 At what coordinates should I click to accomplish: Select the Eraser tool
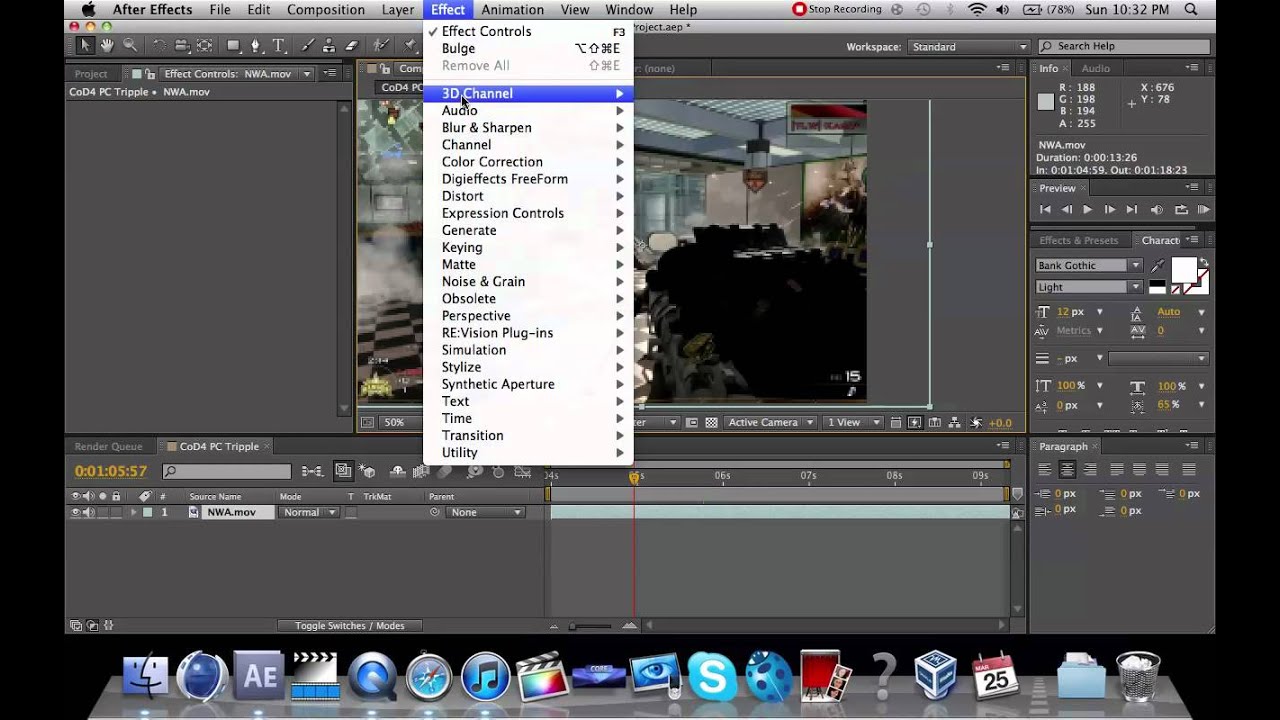click(352, 46)
